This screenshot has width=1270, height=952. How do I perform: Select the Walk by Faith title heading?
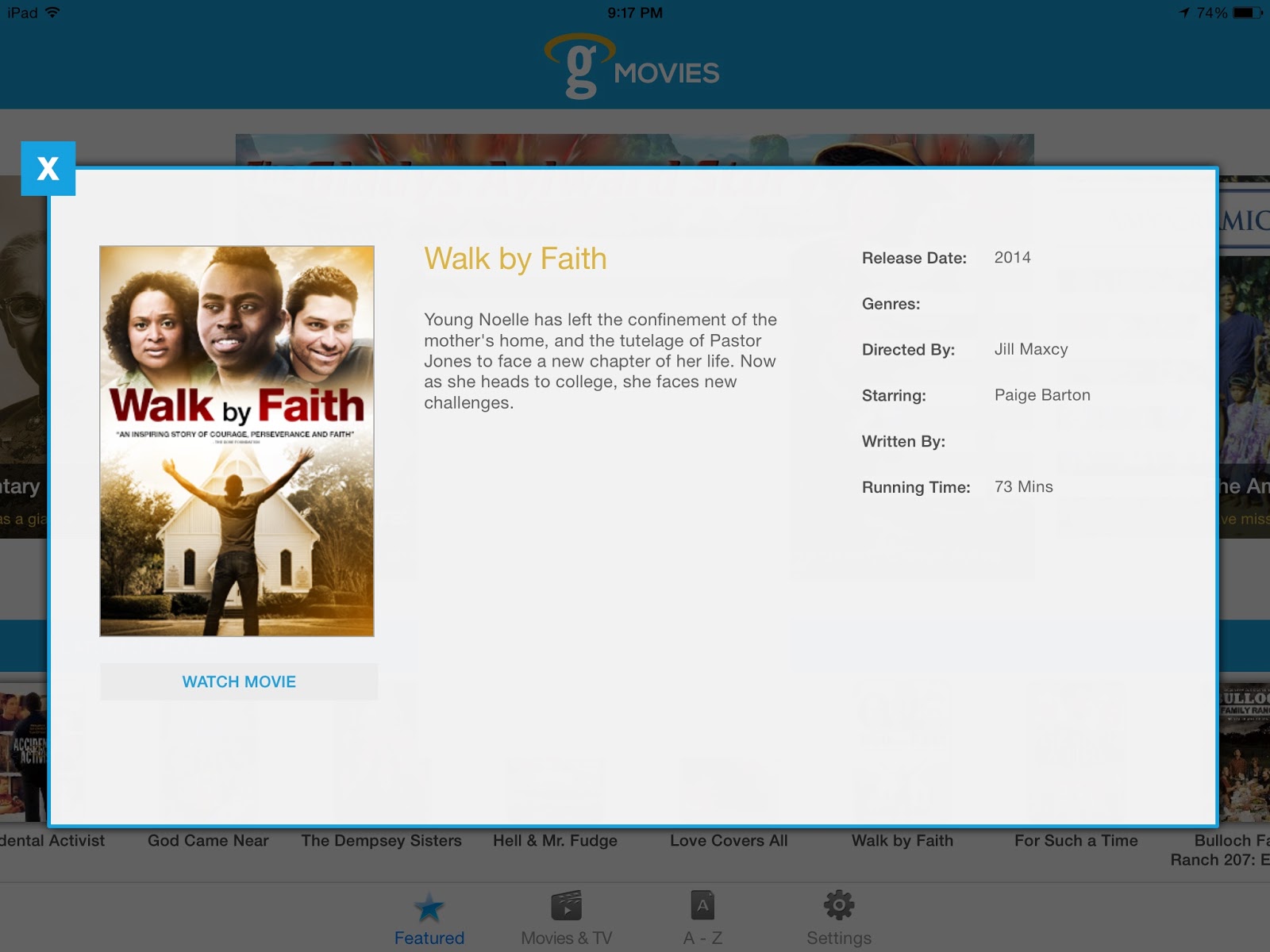tap(515, 259)
